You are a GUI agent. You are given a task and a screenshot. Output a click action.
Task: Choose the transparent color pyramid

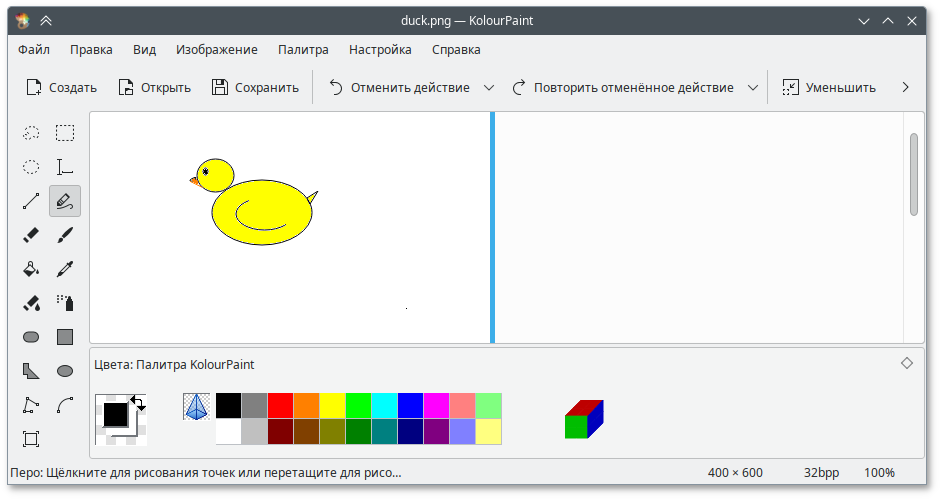click(197, 407)
